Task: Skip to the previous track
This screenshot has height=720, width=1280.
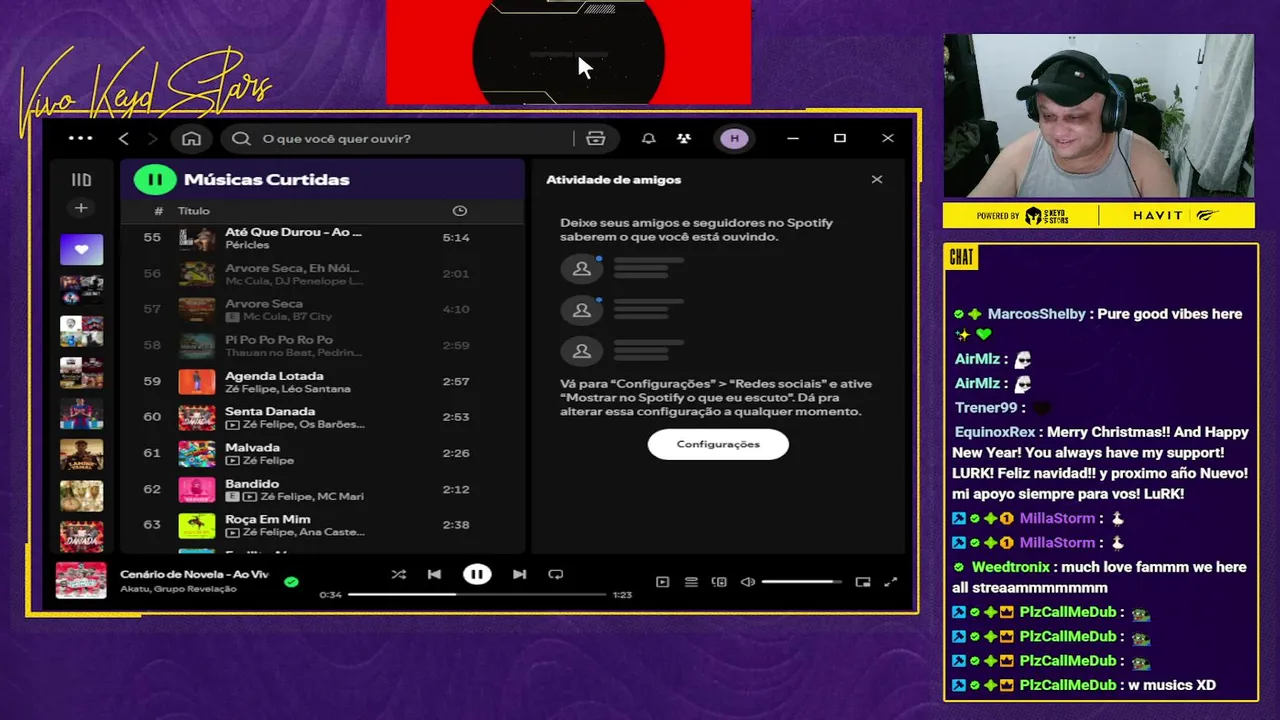Action: 434,574
